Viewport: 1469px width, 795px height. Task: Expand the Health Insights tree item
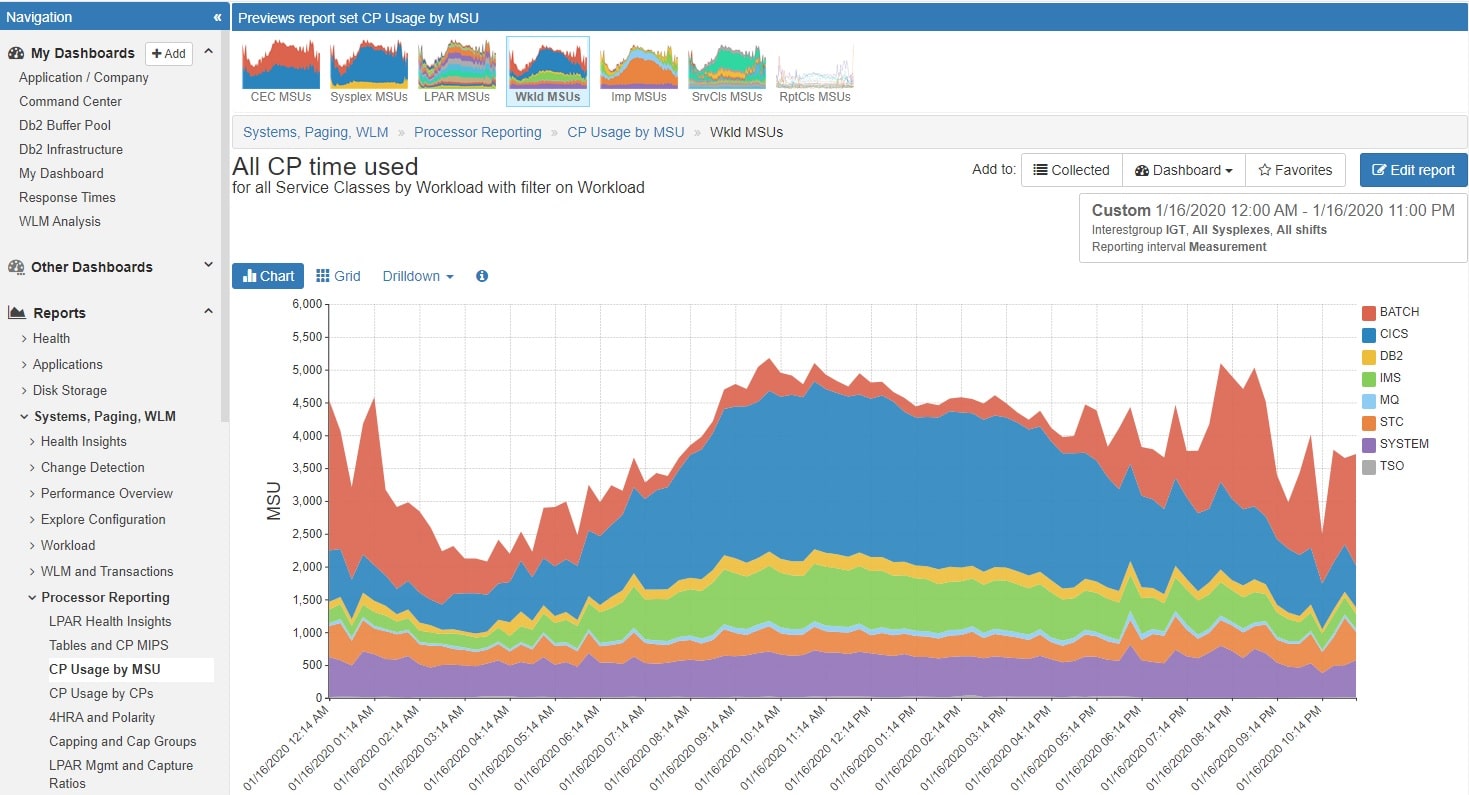pos(83,441)
